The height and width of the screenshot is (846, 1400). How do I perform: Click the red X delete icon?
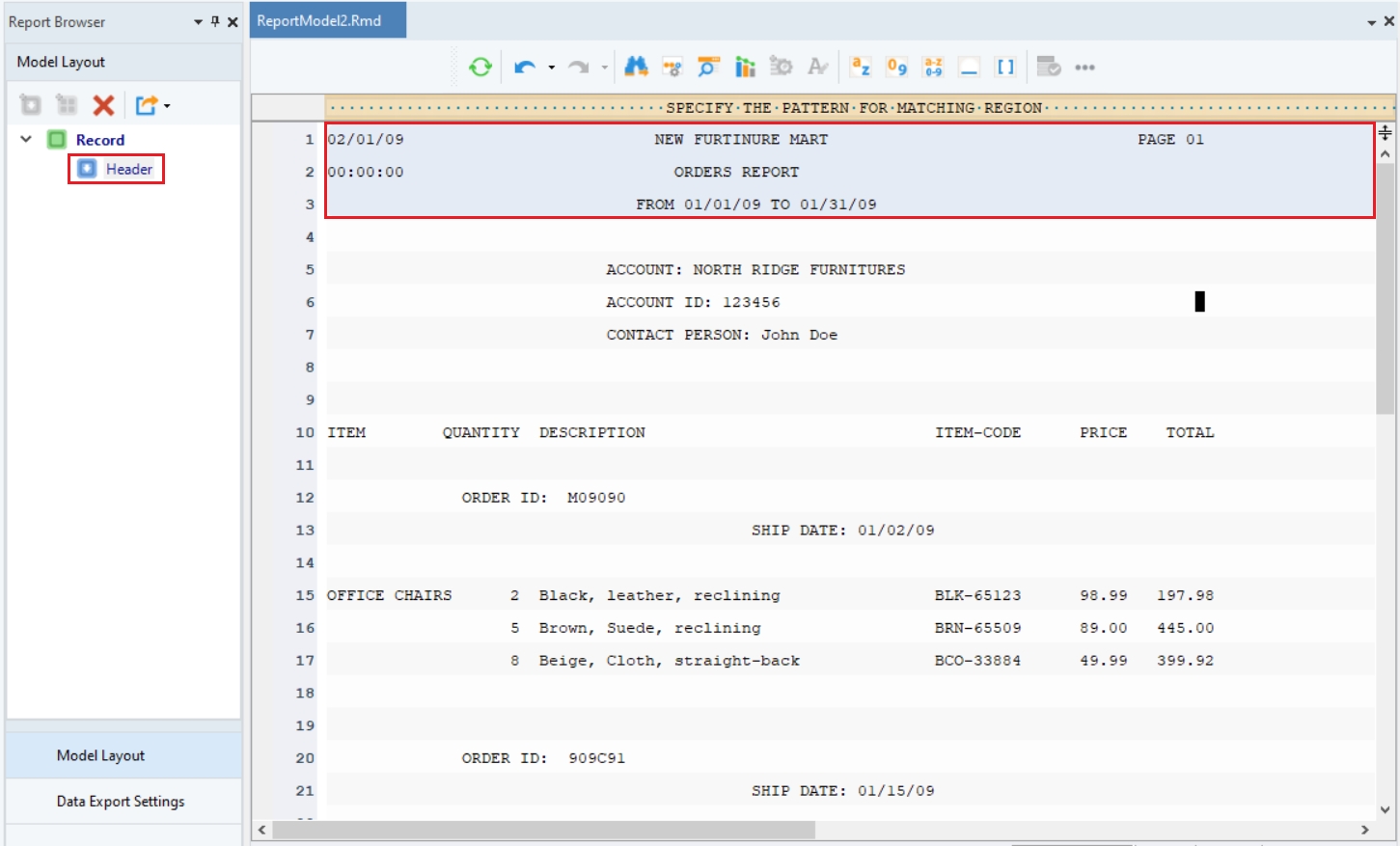click(x=103, y=105)
